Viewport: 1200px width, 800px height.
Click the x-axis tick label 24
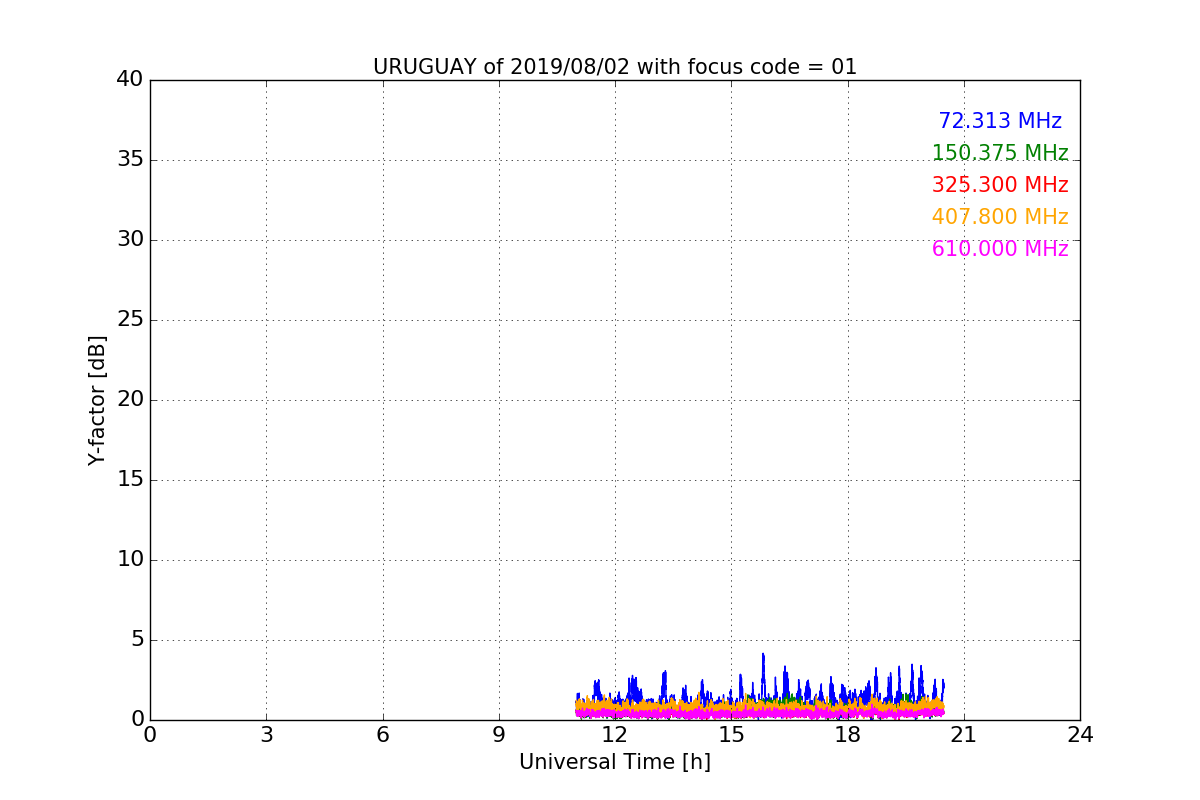pos(1080,735)
